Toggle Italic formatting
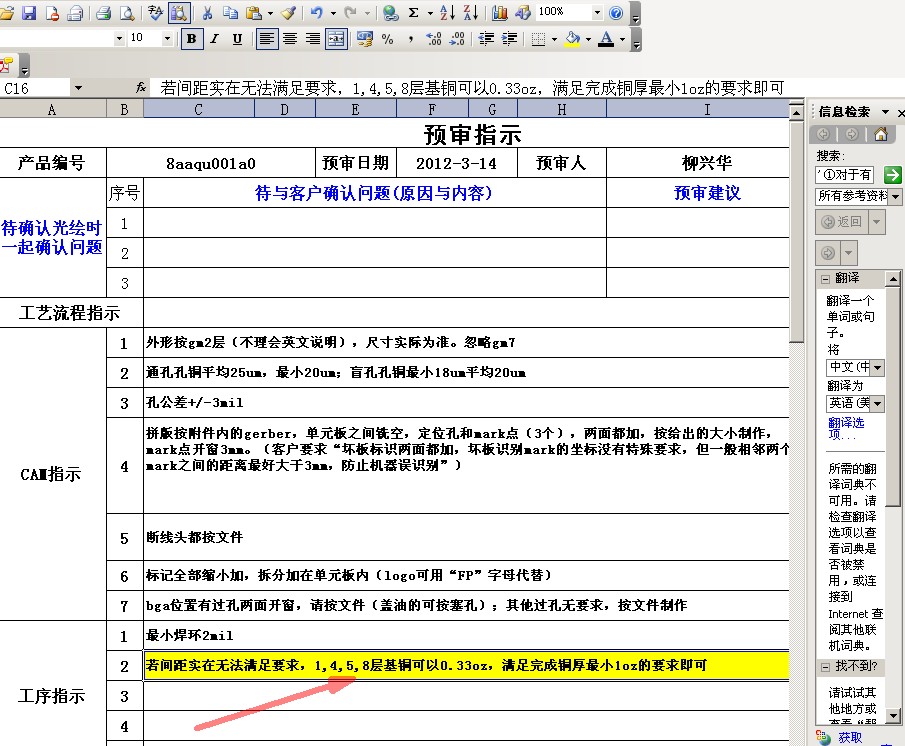 click(x=215, y=39)
